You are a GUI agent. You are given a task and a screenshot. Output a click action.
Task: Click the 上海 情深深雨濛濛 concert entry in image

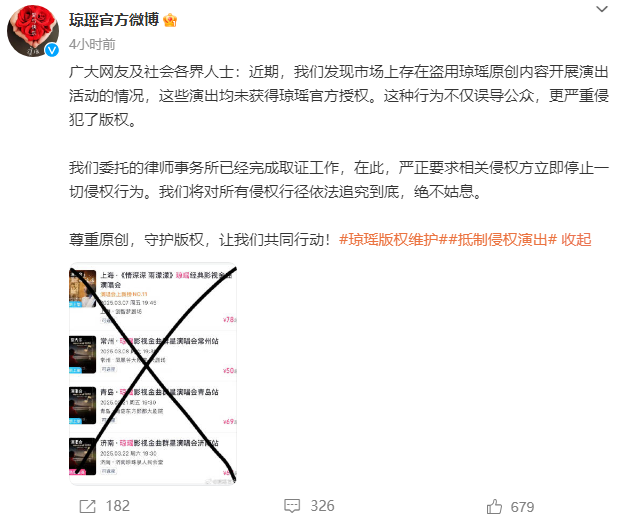coord(153,297)
